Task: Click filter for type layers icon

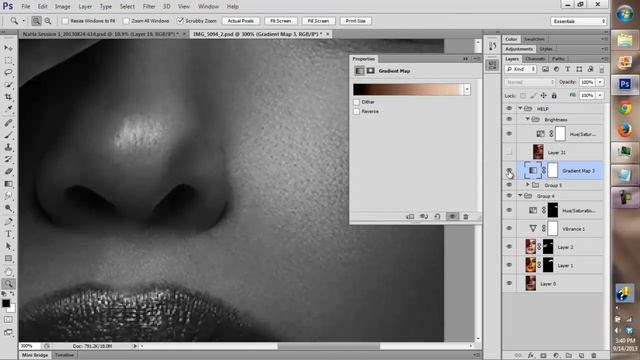Action: 567,69
